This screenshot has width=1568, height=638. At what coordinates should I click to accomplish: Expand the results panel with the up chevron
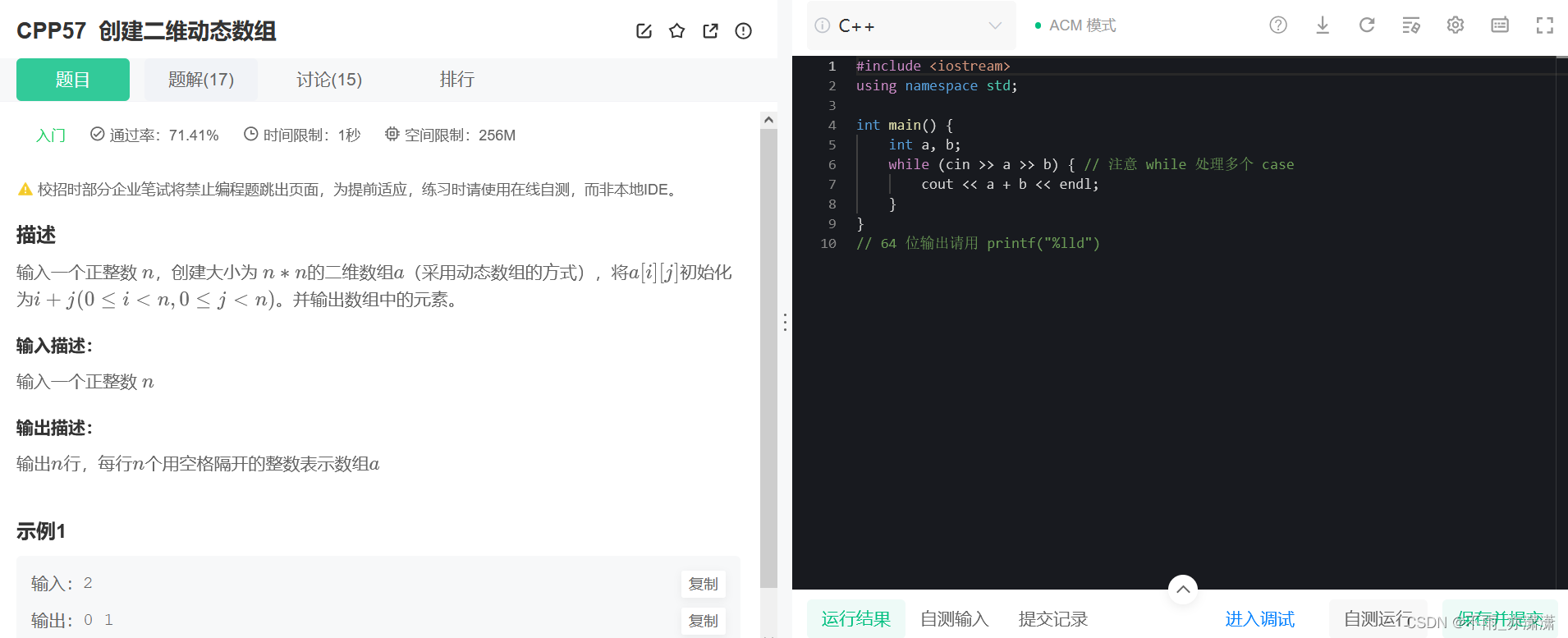pyautogui.click(x=1183, y=589)
